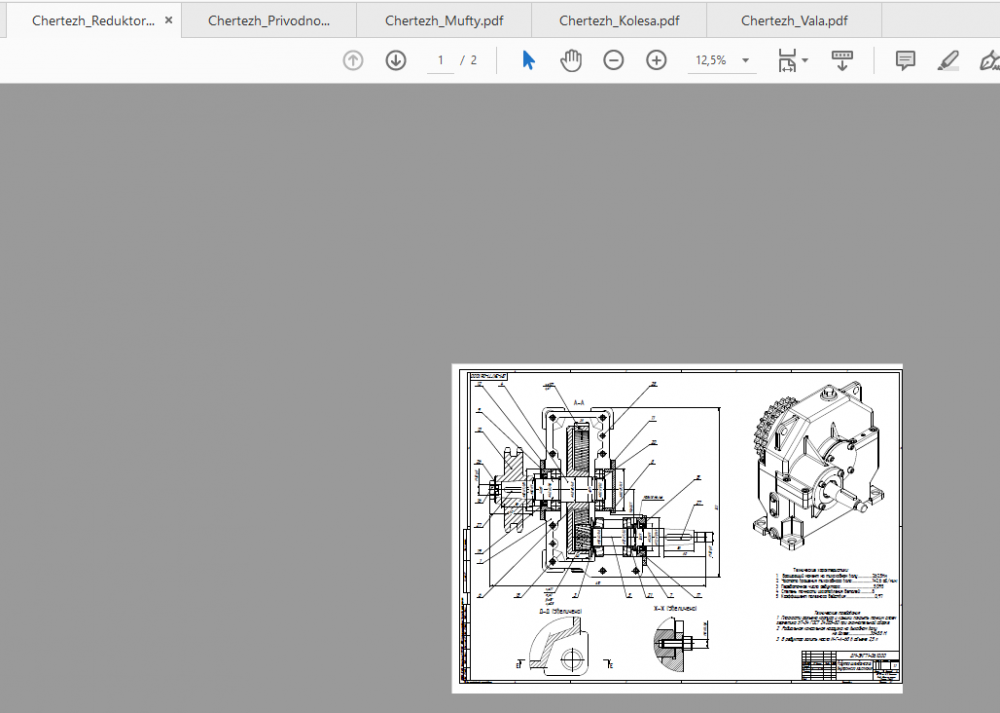Viewport: 1000px width, 713px height.
Task: Open the Chertezh_Vala.pdf tab
Action: point(794,20)
